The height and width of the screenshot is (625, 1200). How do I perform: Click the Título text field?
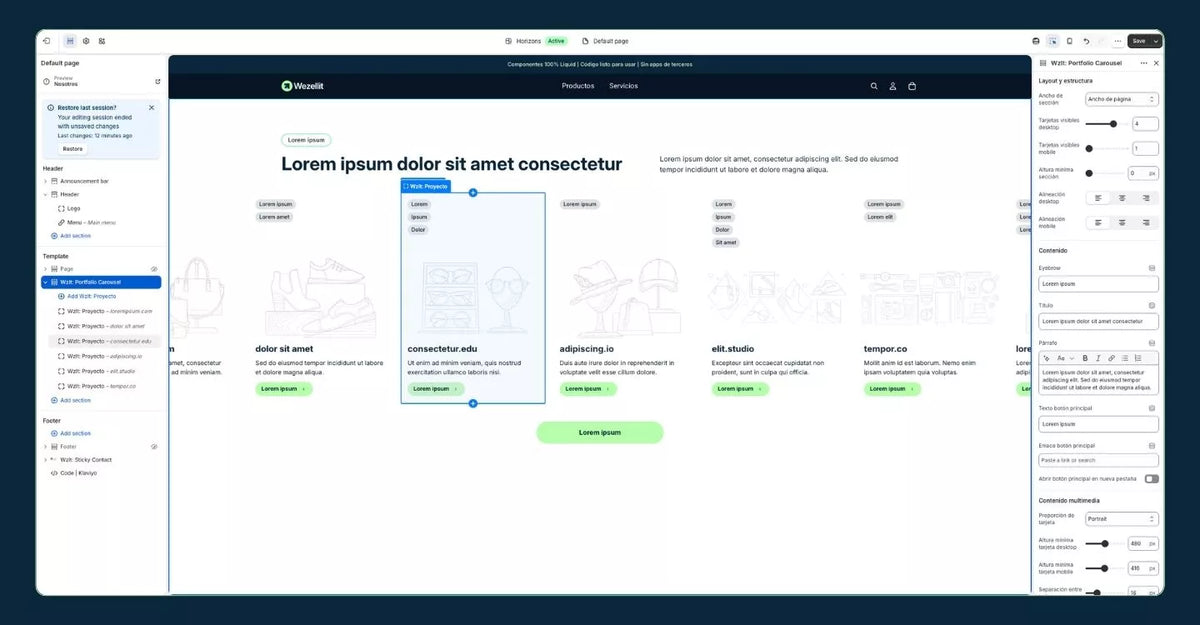[x=1098, y=321]
